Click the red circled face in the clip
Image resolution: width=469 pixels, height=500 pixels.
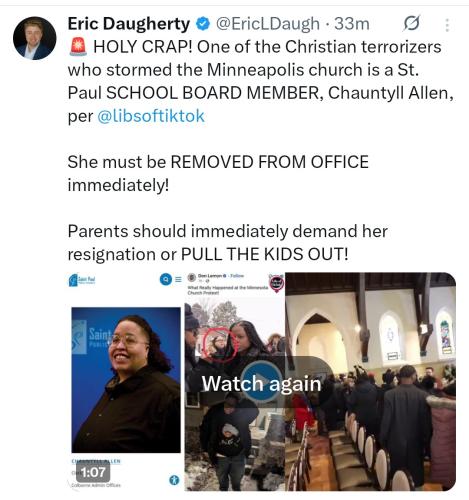(x=220, y=345)
